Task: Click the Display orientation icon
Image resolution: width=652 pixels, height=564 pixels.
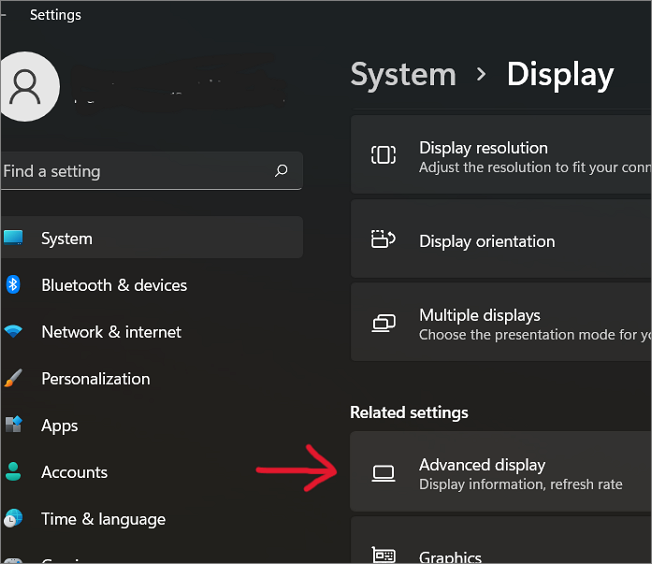Action: [x=383, y=239]
